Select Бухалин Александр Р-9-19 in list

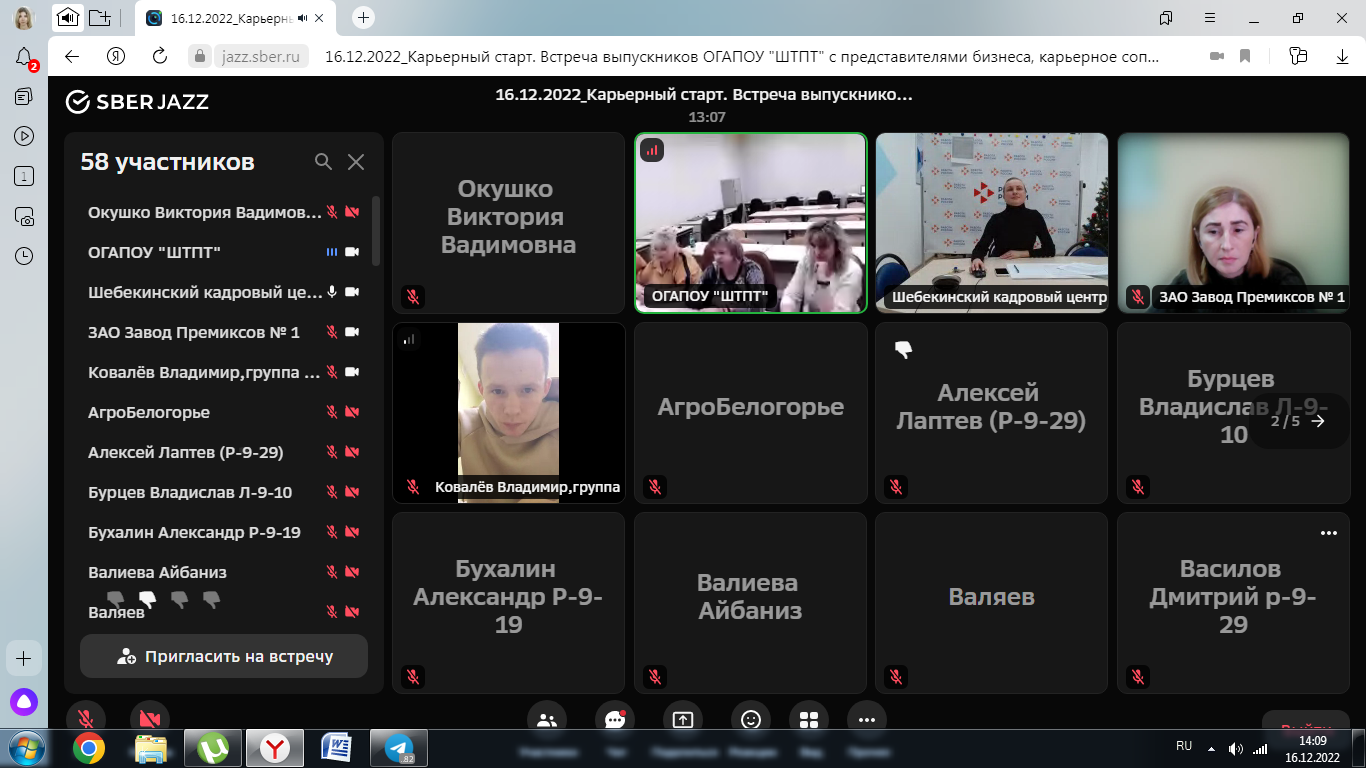(x=194, y=532)
